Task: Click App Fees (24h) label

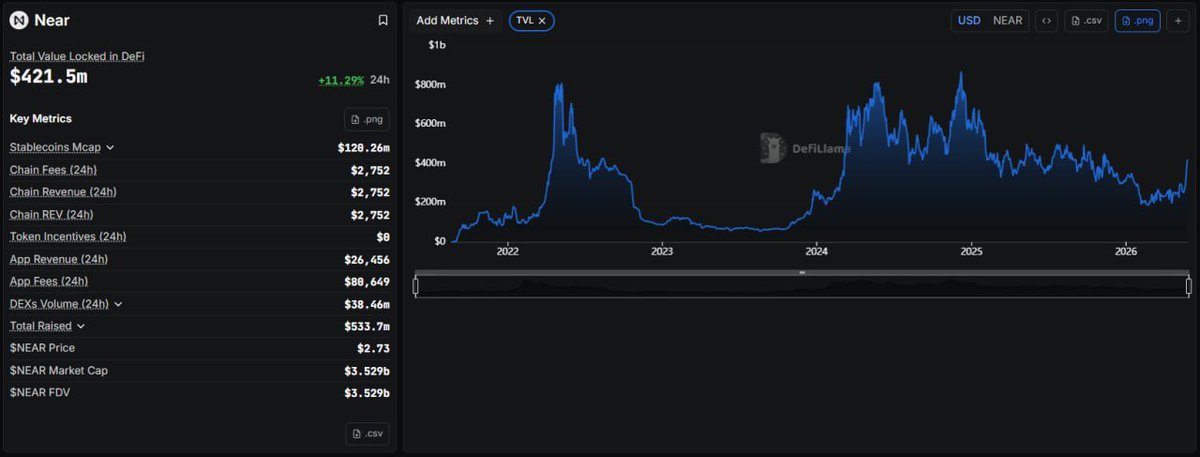Action: coord(49,281)
